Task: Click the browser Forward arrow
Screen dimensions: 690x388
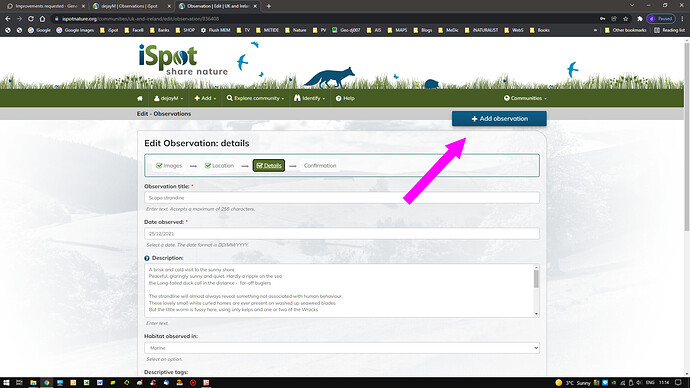Action: click(x=19, y=19)
